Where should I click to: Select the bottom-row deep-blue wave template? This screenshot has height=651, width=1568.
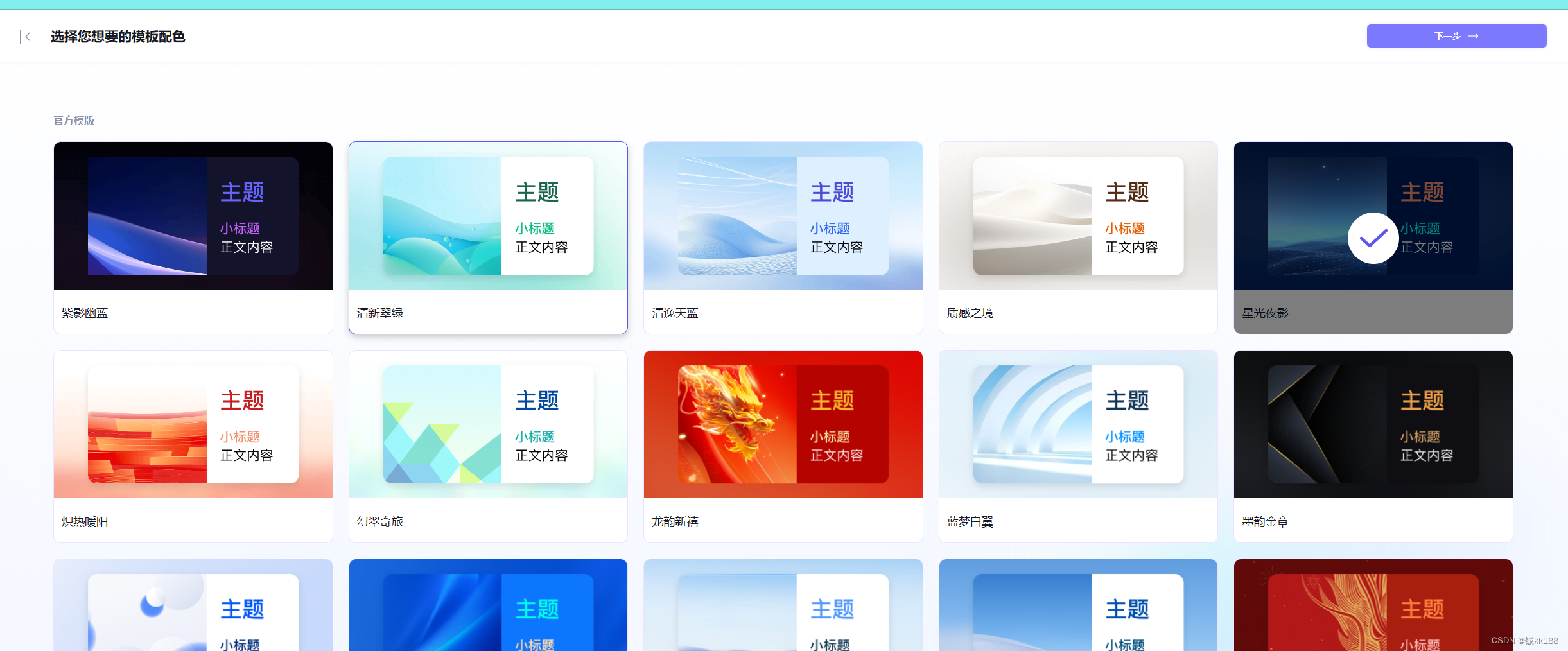click(x=488, y=605)
